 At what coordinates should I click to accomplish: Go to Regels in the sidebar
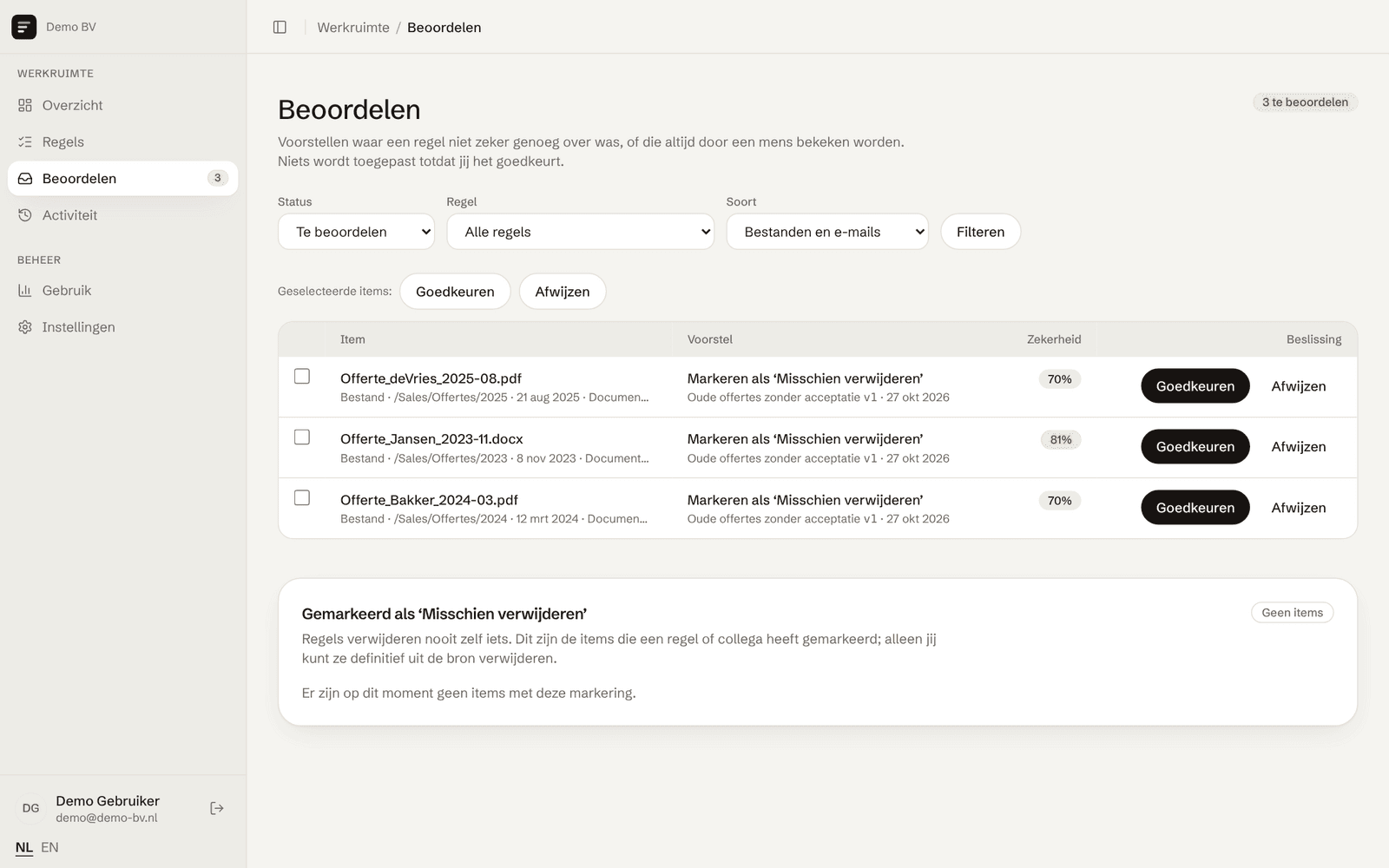coord(122,141)
